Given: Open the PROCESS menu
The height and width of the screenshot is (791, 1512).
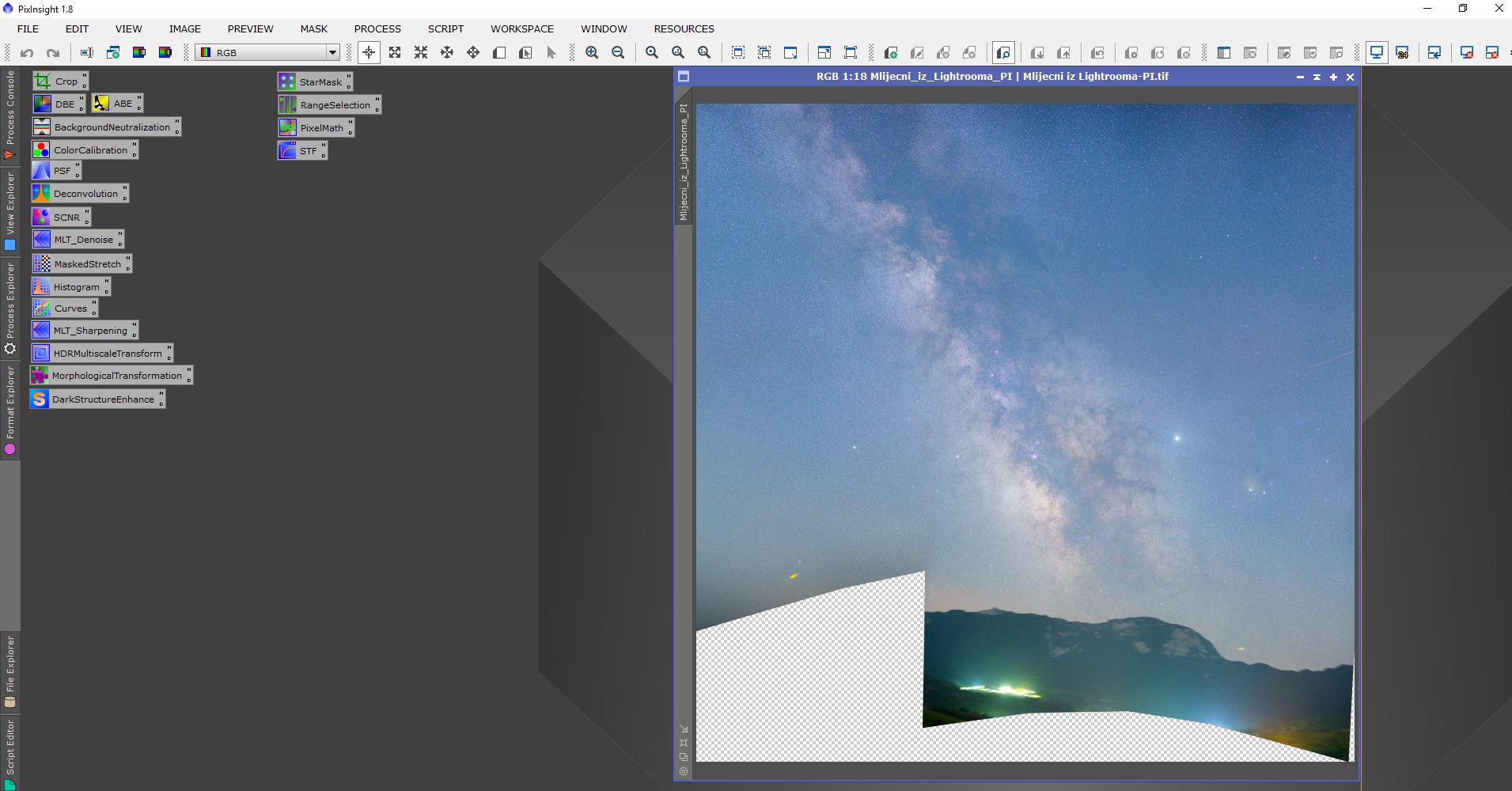Looking at the screenshot, I should tap(377, 28).
